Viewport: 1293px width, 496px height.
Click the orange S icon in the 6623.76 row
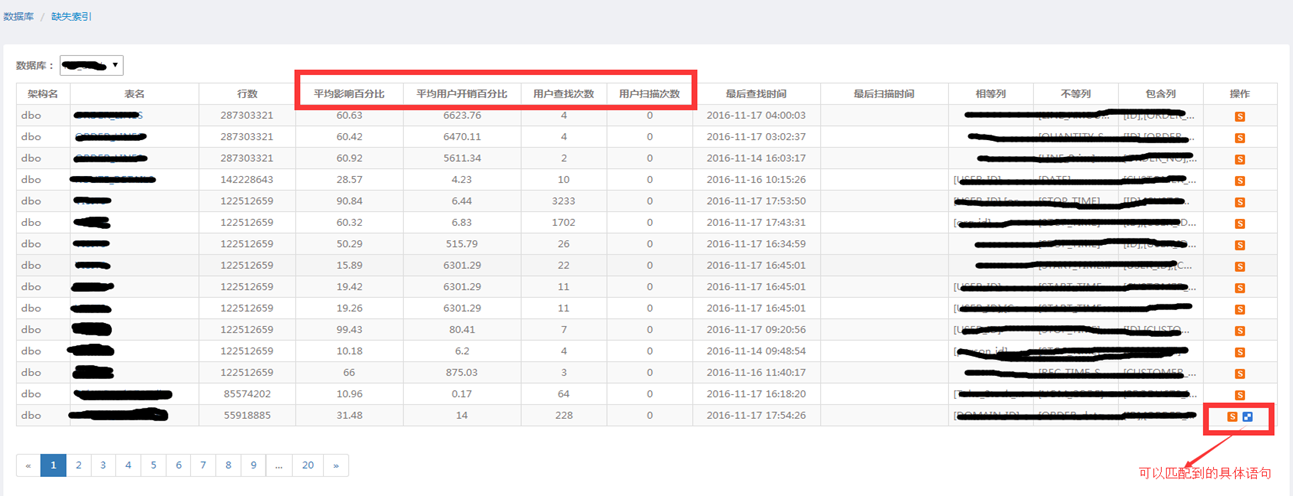click(1240, 116)
